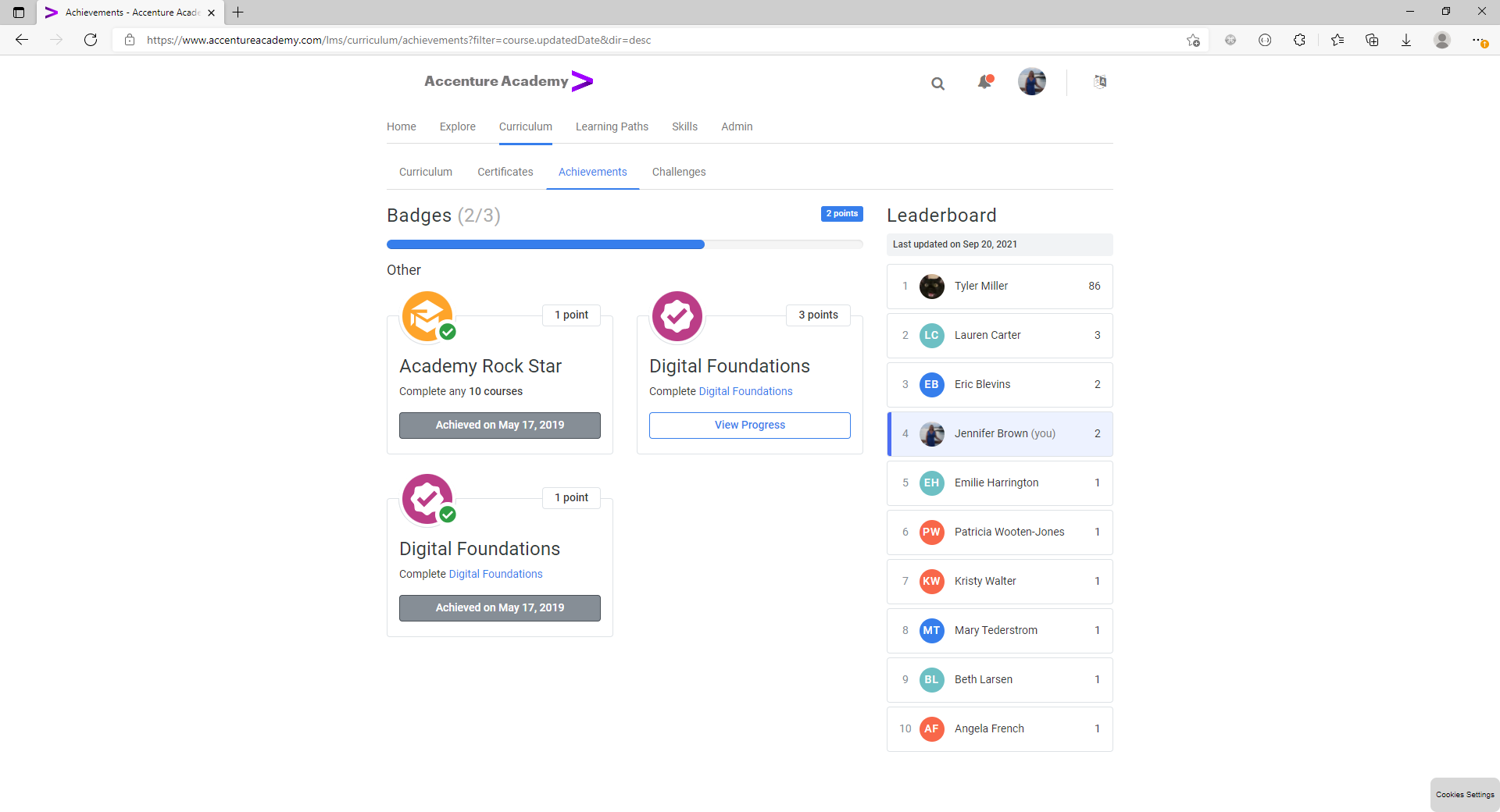
Task: Open the tab actions menu icon
Action: (x=19, y=12)
